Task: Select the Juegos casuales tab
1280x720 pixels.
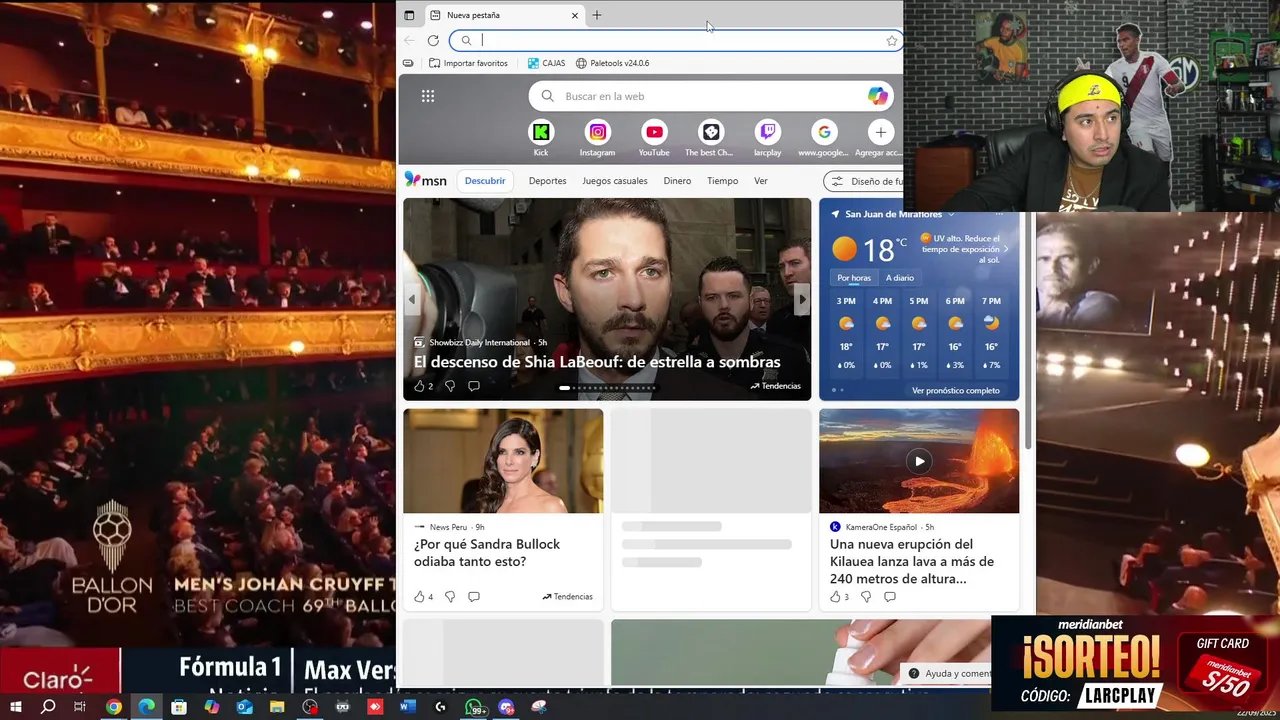Action: 615,181
